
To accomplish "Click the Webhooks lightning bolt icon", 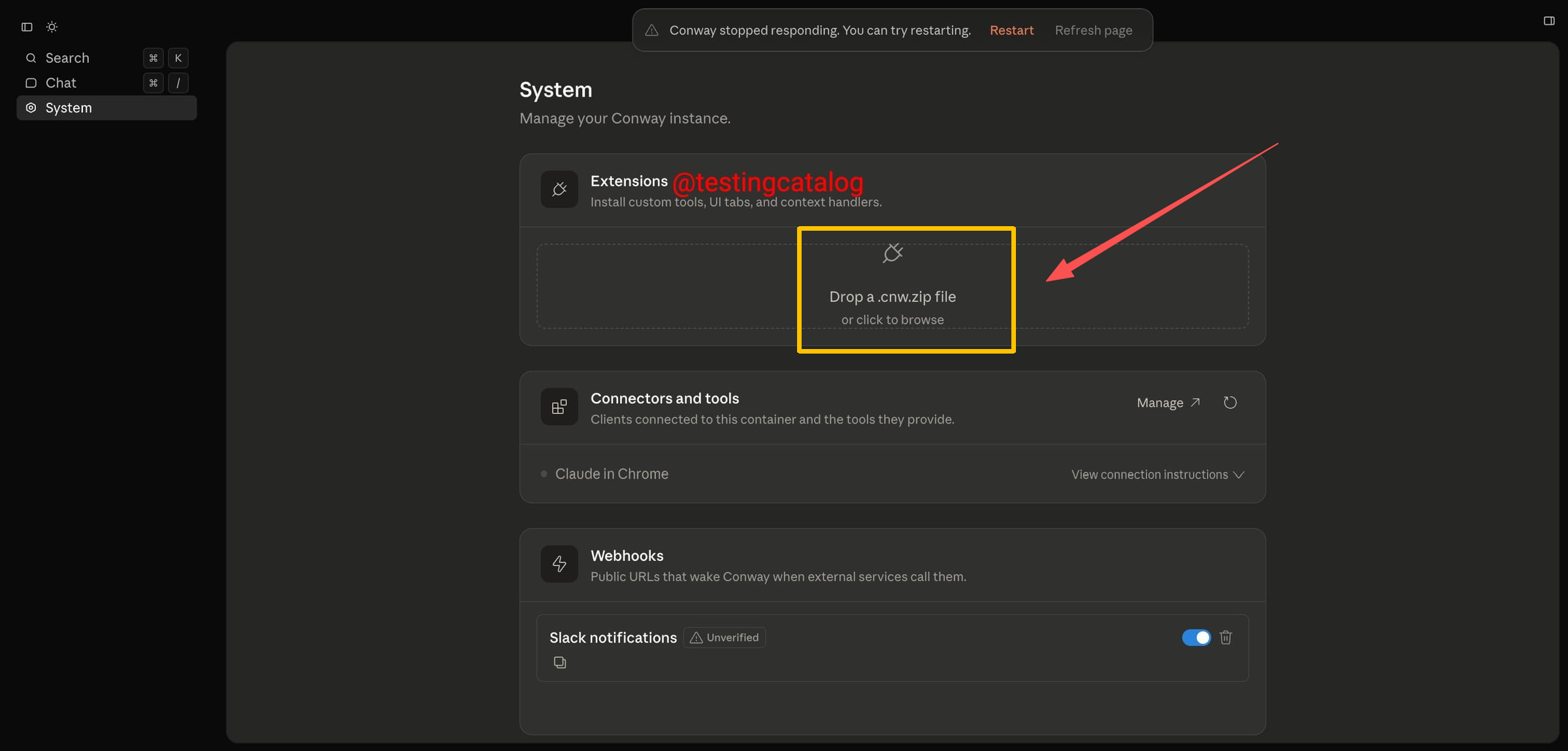I will coord(559,564).
